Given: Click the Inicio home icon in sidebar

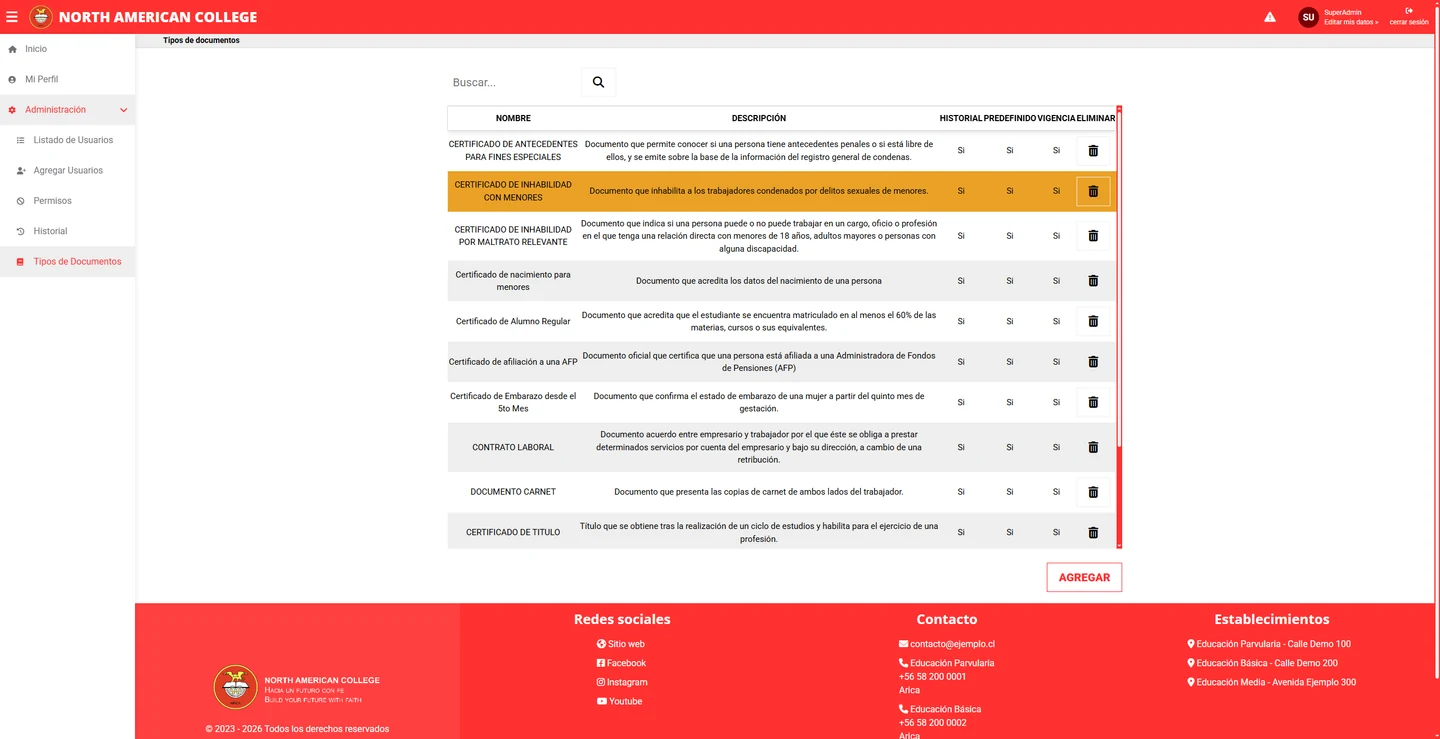Looking at the screenshot, I should tap(12, 49).
